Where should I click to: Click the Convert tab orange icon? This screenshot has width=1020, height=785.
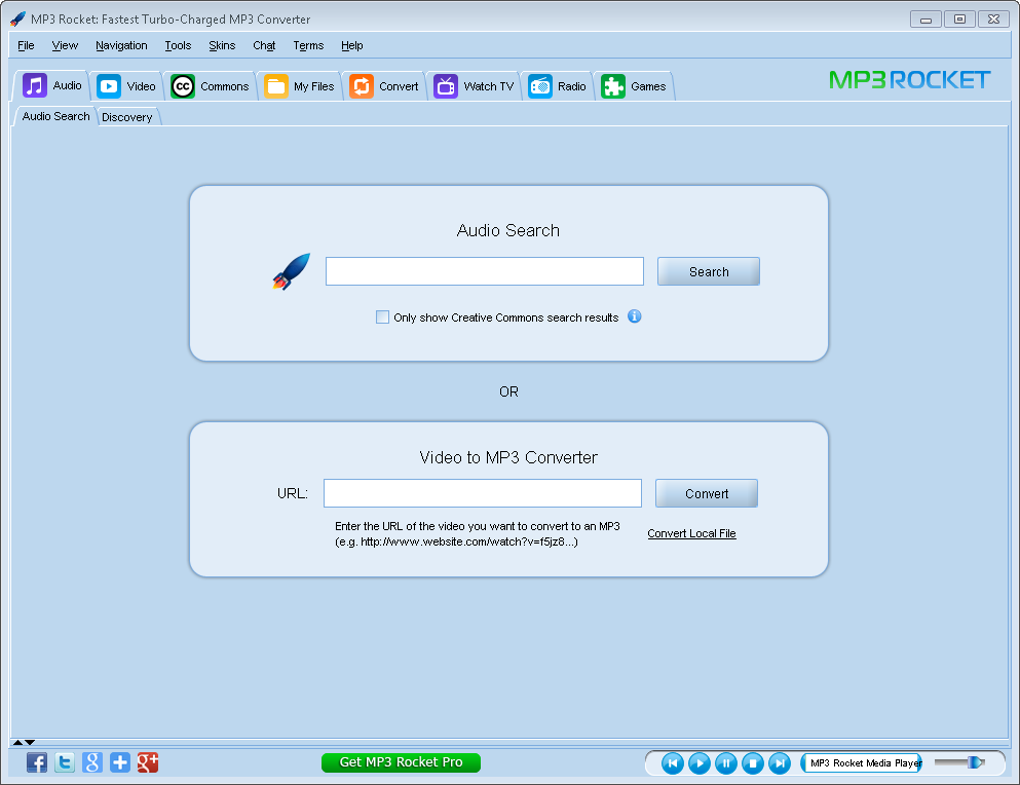[362, 86]
